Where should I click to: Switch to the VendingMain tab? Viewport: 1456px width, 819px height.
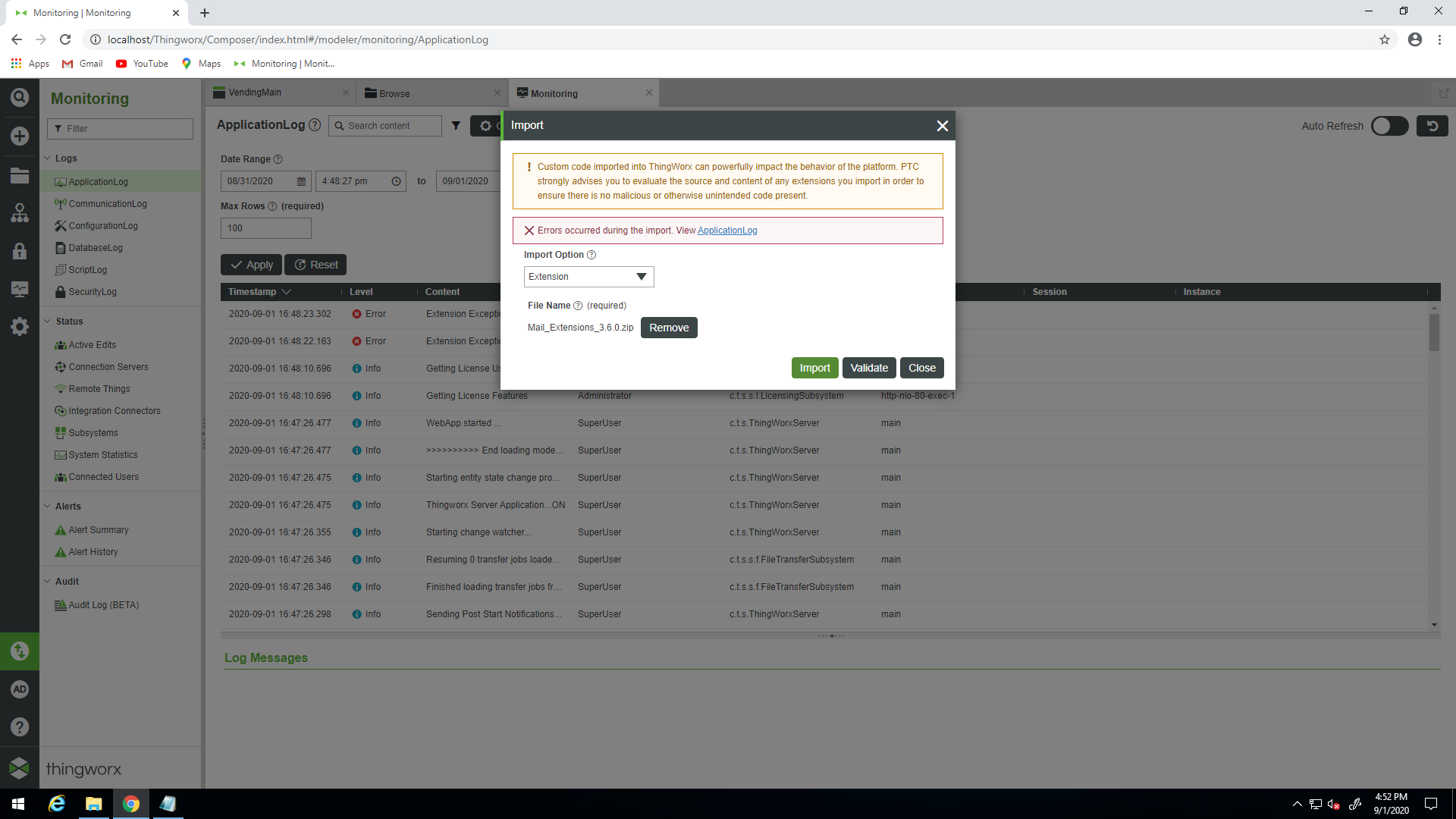coord(255,93)
